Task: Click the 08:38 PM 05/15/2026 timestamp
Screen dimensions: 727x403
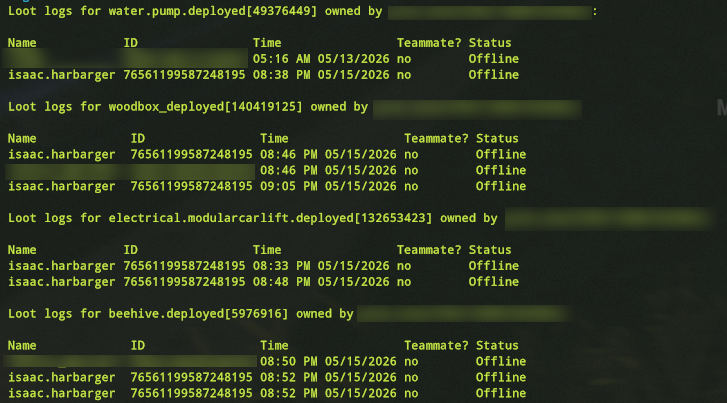Action: [321, 75]
